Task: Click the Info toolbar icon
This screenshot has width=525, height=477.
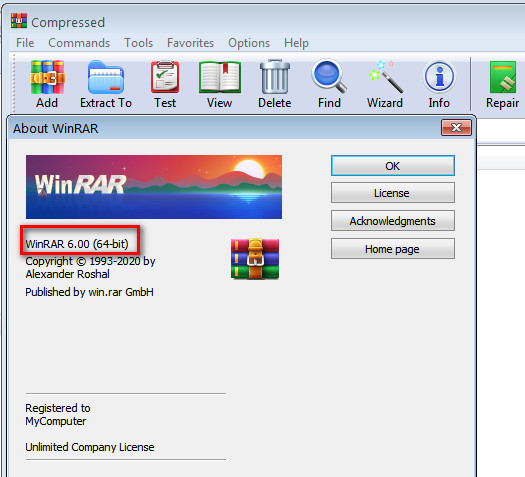Action: tap(439, 77)
